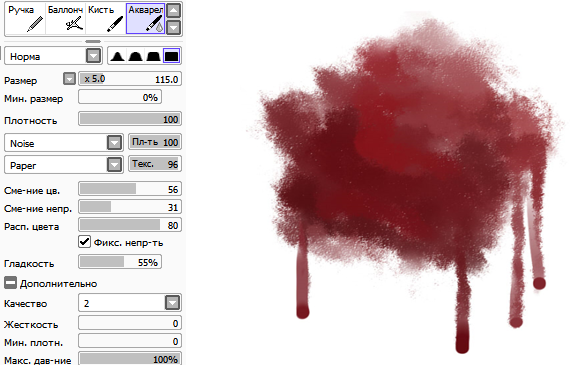Click the Сме-ние цв. slider at 56

[130, 189]
